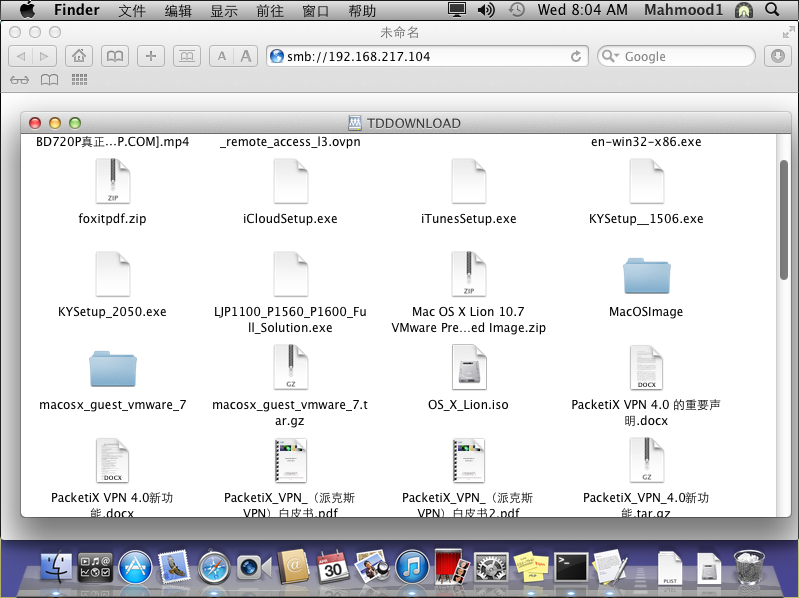This screenshot has width=799, height=598.
Task: Open the Finder menu
Action: pyautogui.click(x=76, y=10)
